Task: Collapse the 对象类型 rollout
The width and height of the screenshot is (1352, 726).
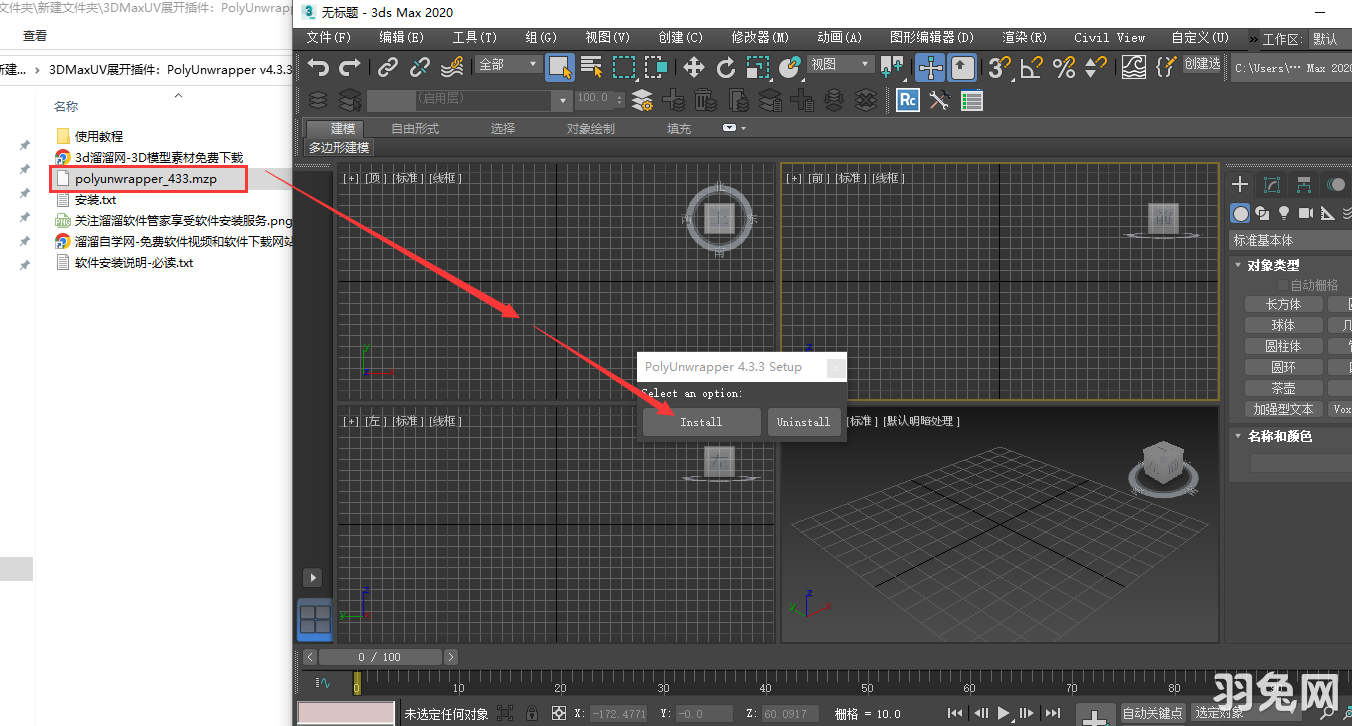Action: (x=1237, y=264)
